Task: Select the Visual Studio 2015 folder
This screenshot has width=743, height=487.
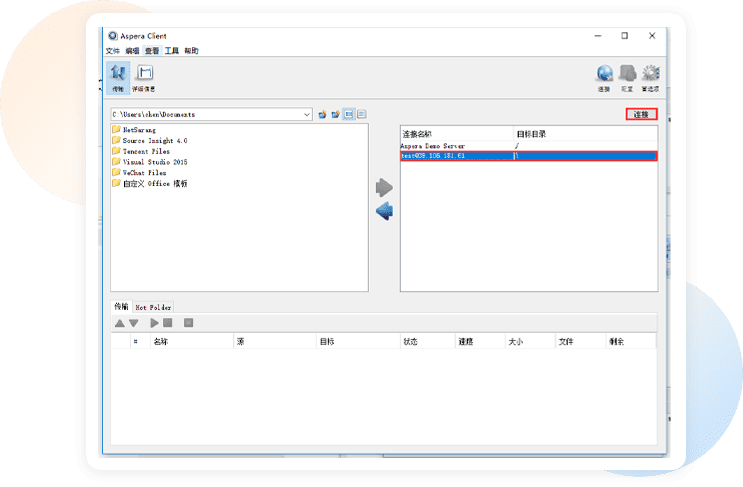Action: [154, 162]
